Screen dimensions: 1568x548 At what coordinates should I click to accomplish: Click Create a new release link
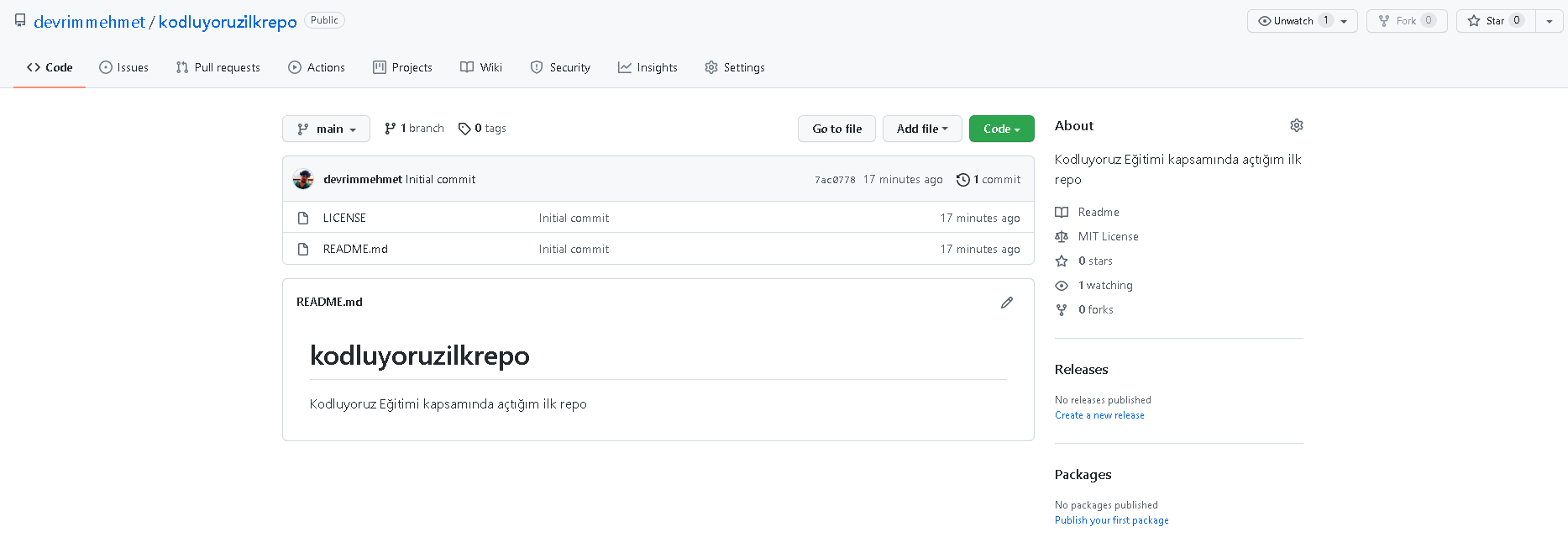pyautogui.click(x=1099, y=415)
